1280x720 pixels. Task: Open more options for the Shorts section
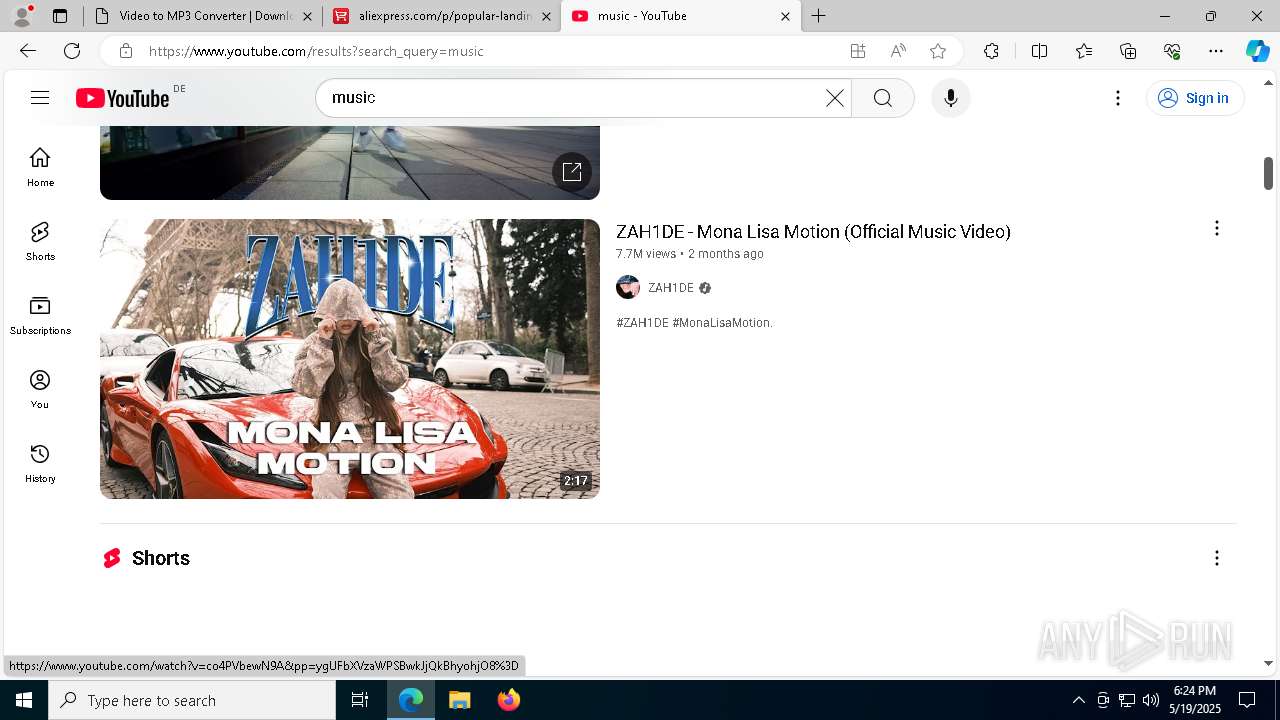pyautogui.click(x=1217, y=558)
